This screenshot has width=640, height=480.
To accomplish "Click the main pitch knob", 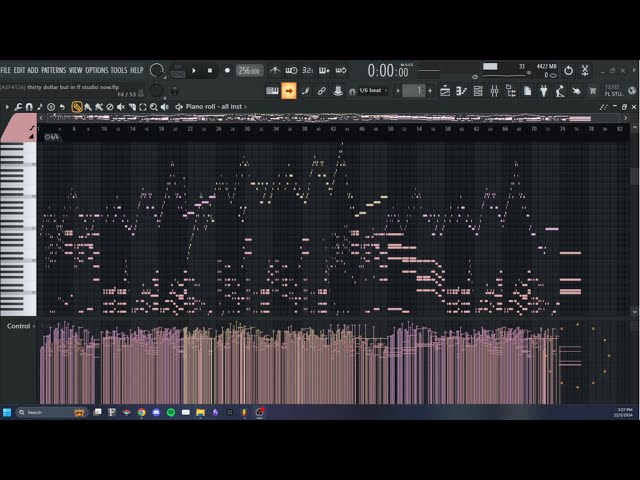I will [x=156, y=91].
